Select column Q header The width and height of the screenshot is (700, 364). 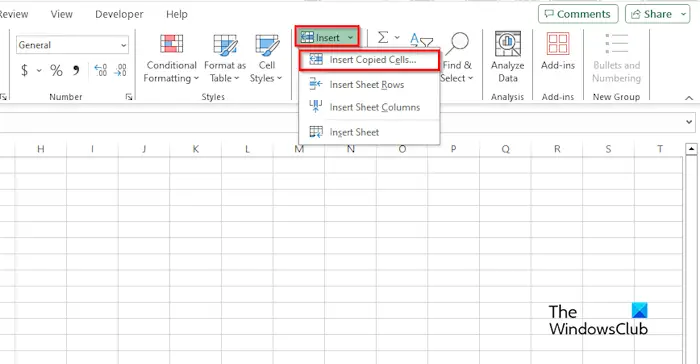[505, 149]
